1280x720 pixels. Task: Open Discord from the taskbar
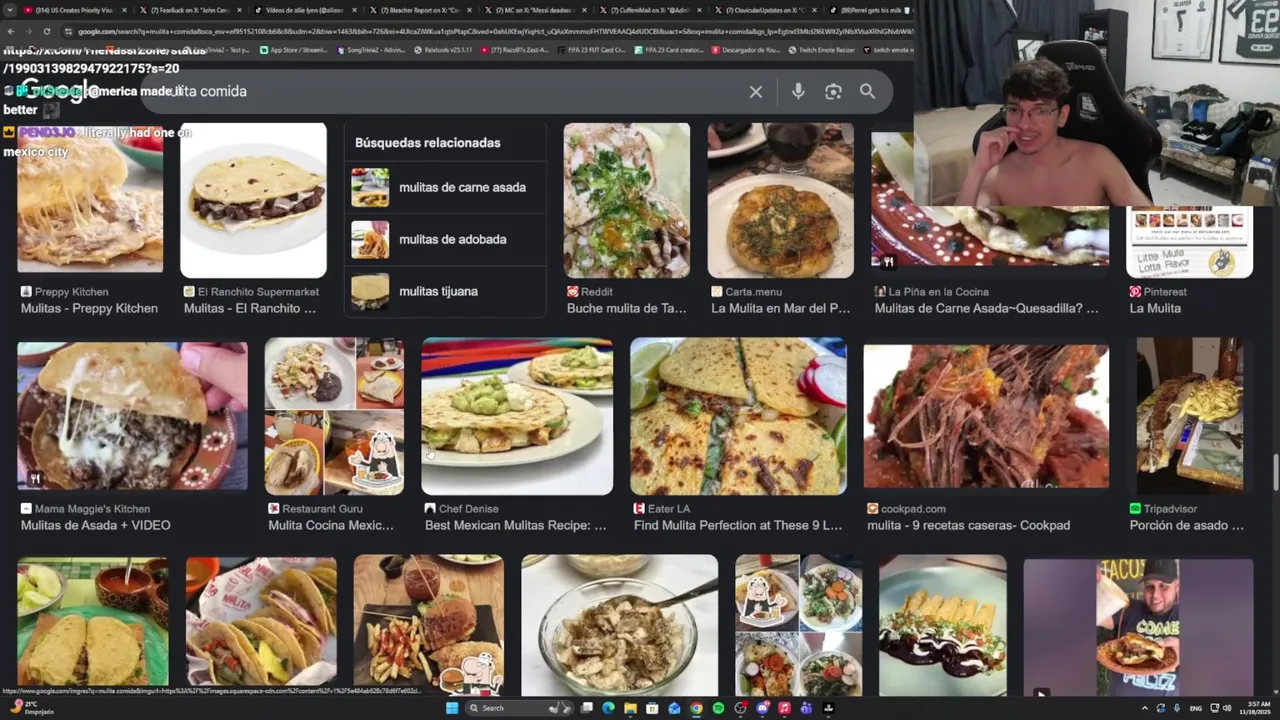[x=762, y=708]
